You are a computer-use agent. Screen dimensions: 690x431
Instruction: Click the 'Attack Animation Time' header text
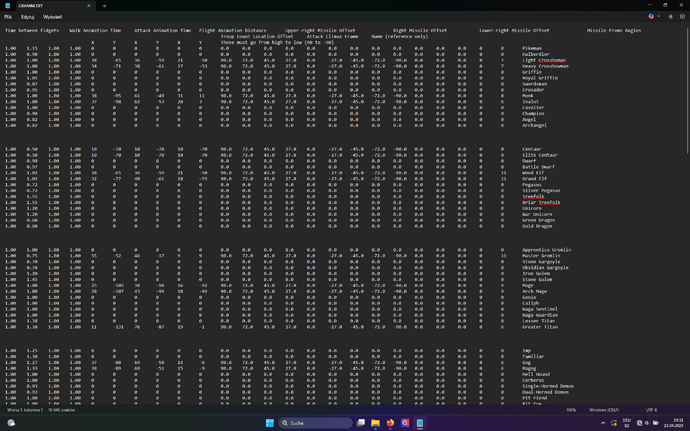click(x=162, y=30)
